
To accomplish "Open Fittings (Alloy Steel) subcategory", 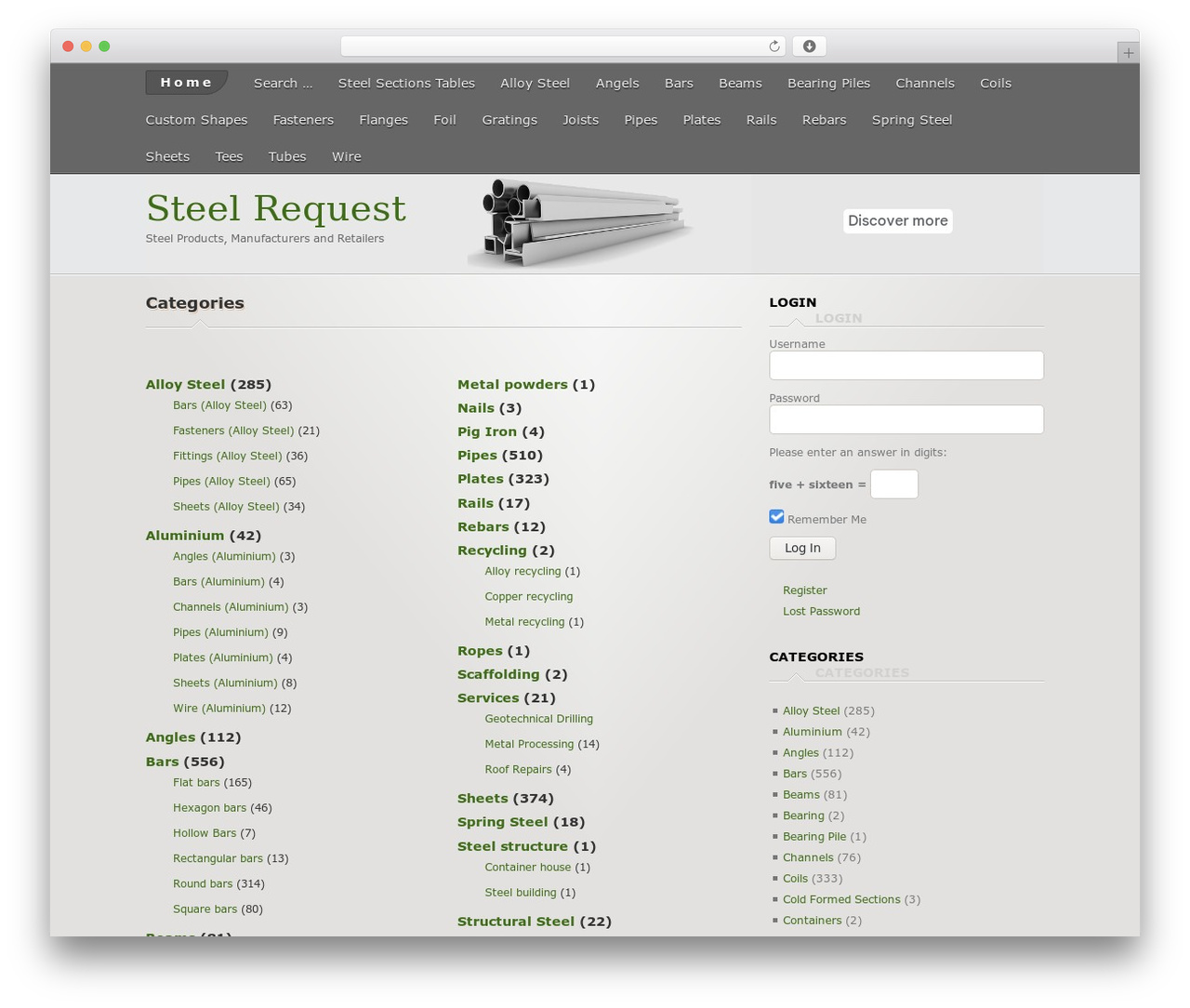I will pyautogui.click(x=227, y=456).
